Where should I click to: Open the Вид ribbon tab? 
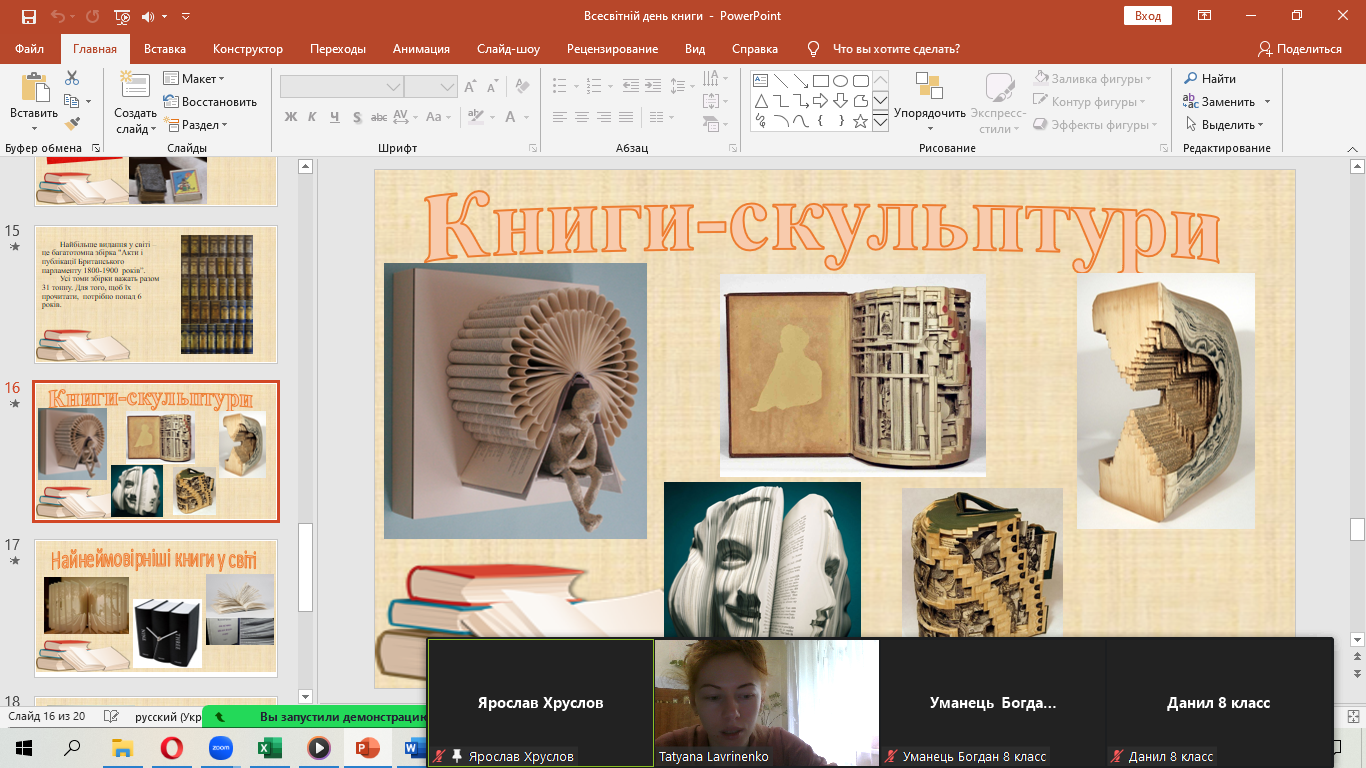click(x=695, y=48)
